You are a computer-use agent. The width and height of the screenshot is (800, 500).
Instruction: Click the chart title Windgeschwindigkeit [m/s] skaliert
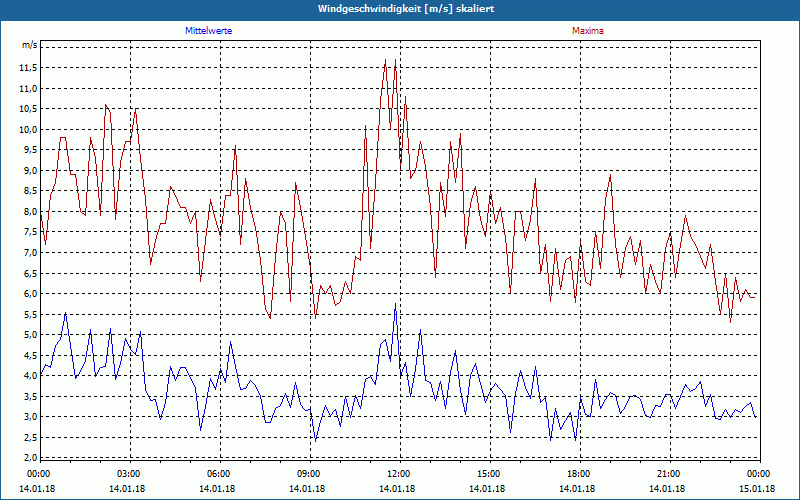406,9
